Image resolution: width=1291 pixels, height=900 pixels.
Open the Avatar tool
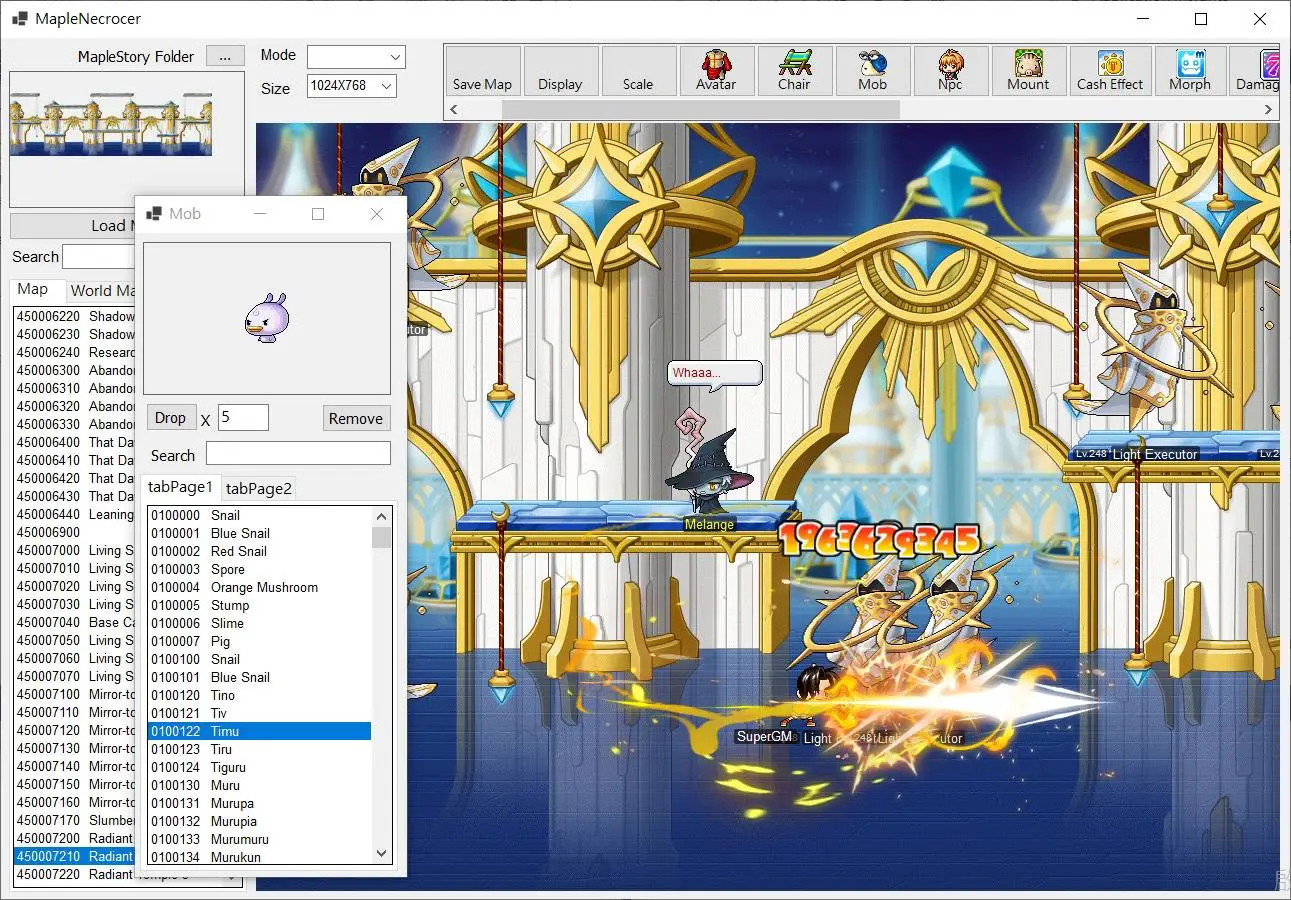click(716, 71)
